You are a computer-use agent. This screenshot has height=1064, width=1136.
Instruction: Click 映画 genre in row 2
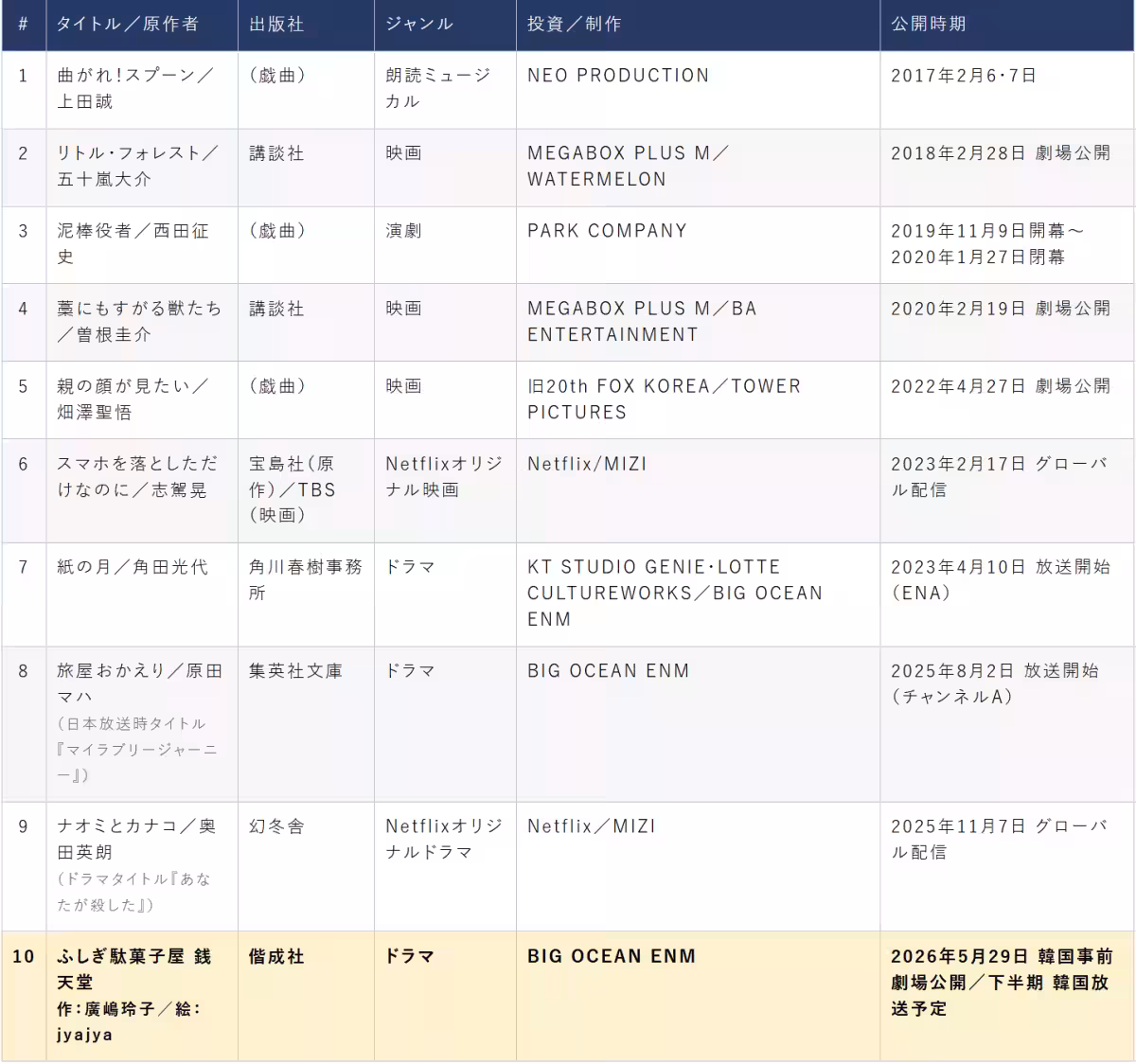(x=403, y=153)
